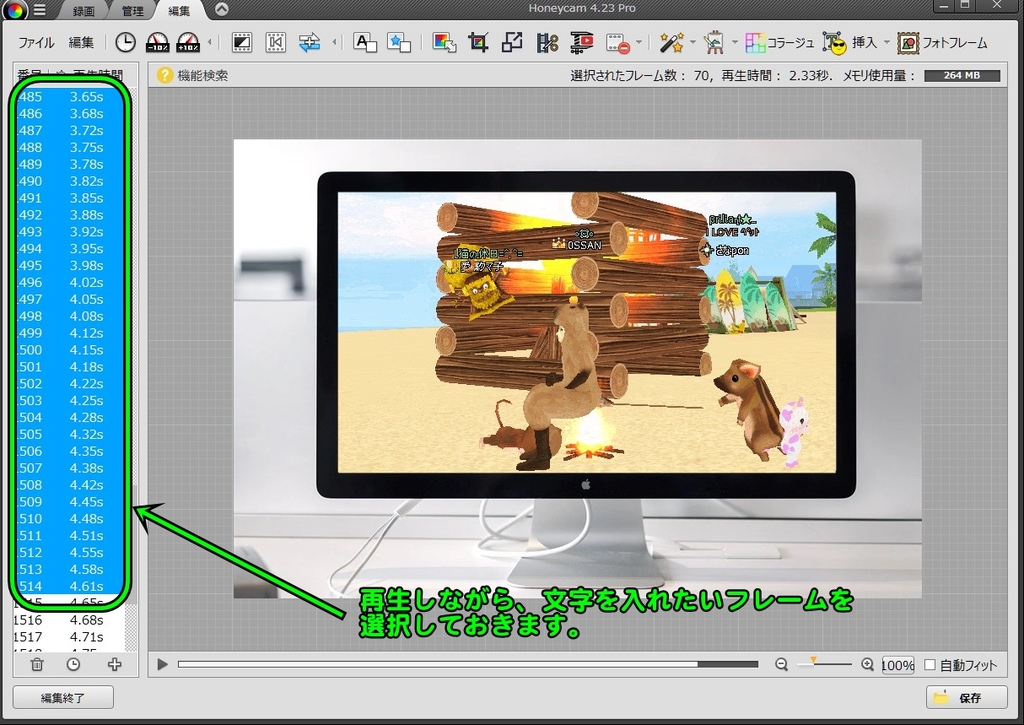This screenshot has height=725, width=1024.
Task: Select frame row 1516 at 4.68s
Action: pyautogui.click(x=69, y=620)
